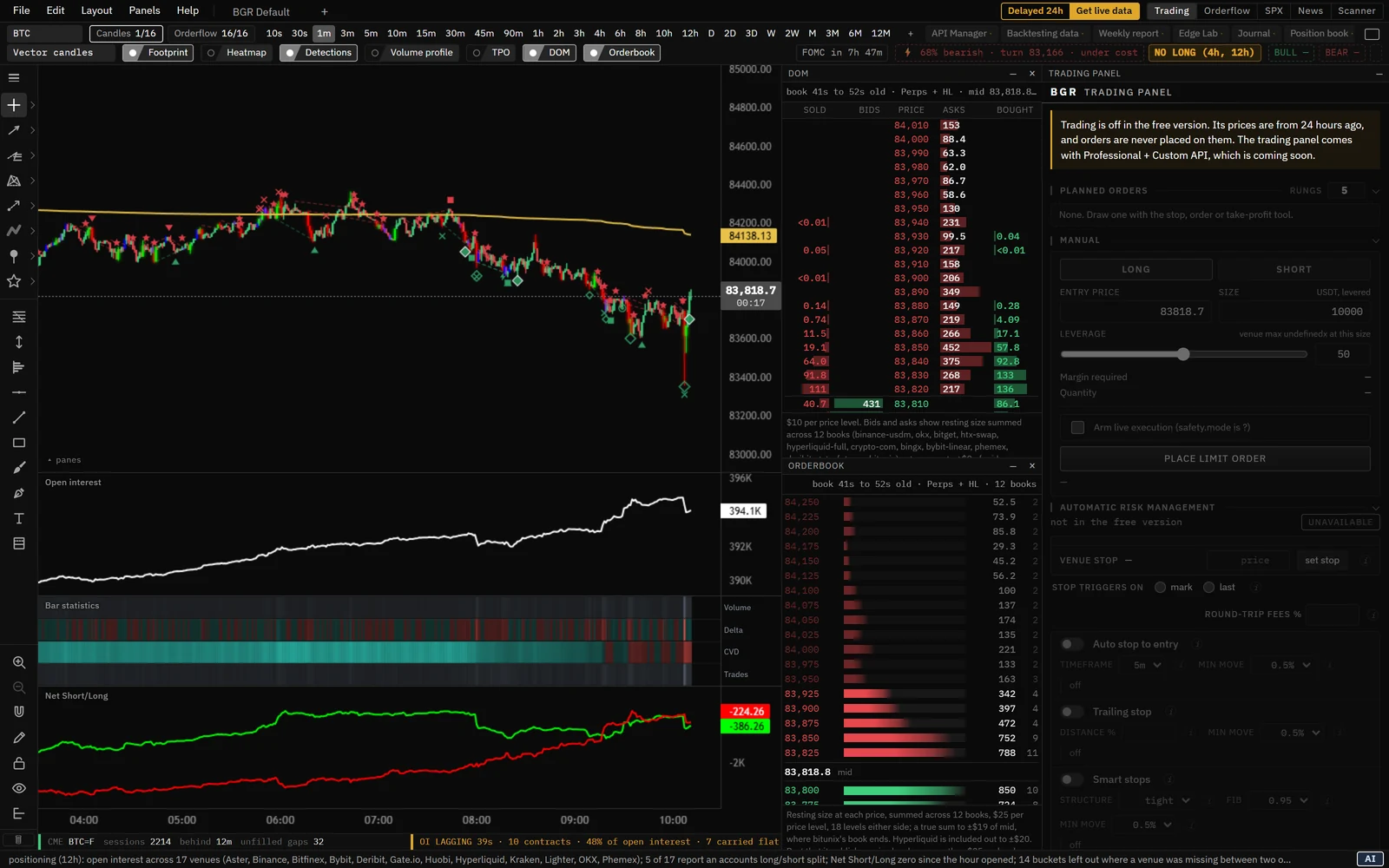The image size is (1389, 868).
Task: Select the rectangle drawing tool
Action: 19,443
